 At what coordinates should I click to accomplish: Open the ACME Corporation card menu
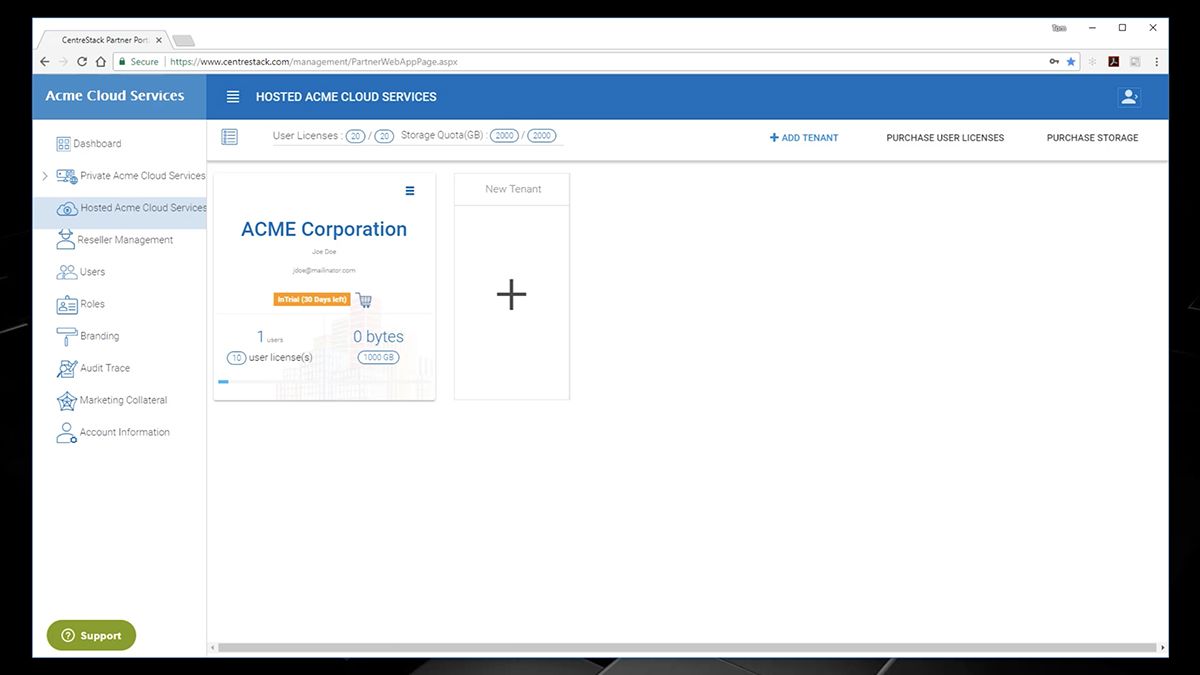[409, 190]
